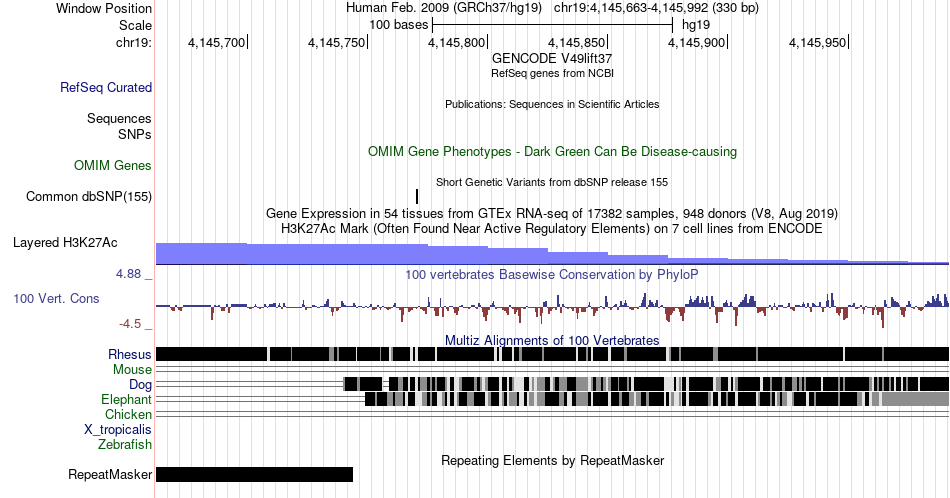Viewport: 950px width, 498px height.
Task: Click the 4,145,700 ruler position
Action: tap(216, 42)
